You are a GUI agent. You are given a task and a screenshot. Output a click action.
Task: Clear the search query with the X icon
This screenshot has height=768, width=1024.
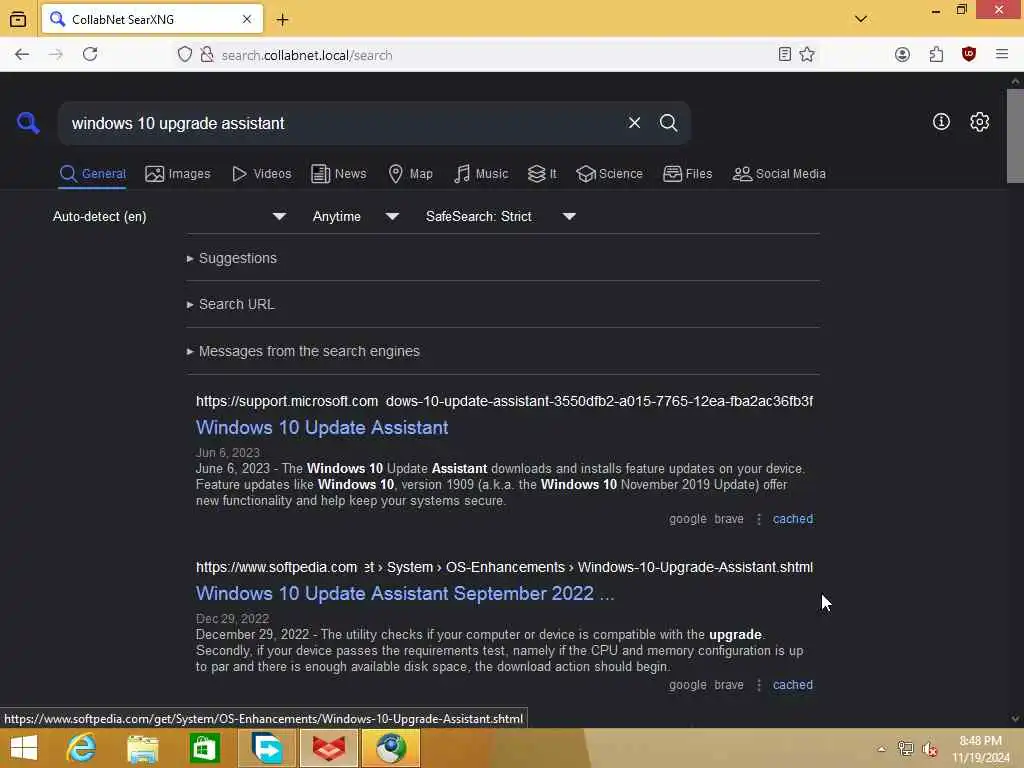coord(634,123)
